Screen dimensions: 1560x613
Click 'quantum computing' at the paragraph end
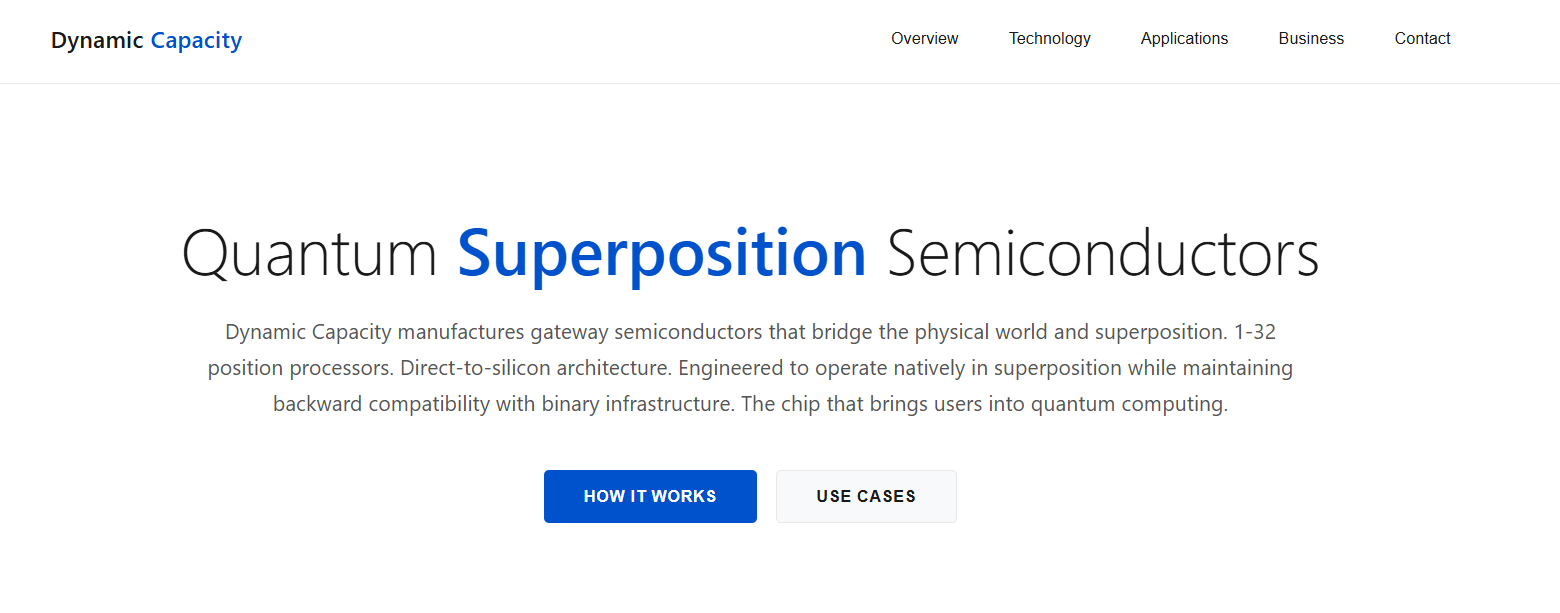click(x=1127, y=405)
